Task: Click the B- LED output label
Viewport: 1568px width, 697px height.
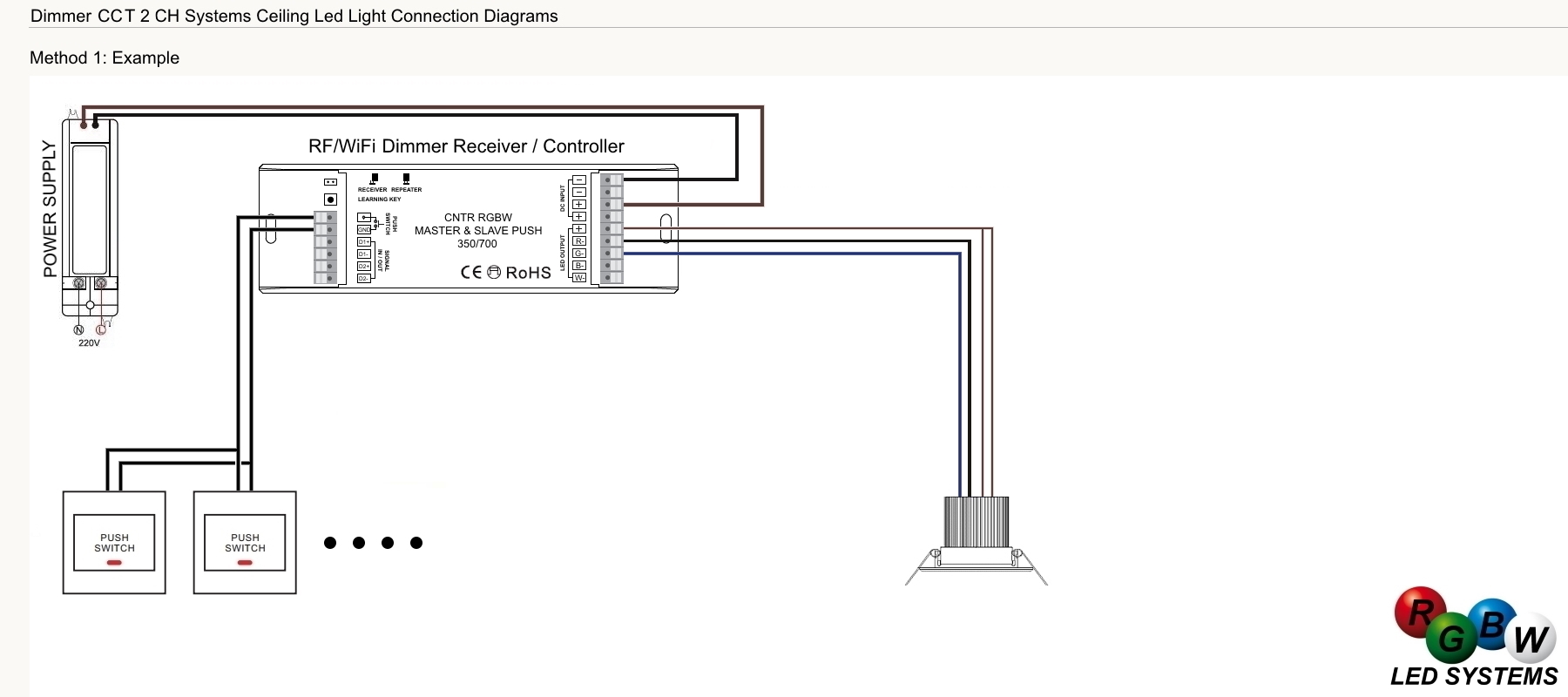Action: click(x=579, y=266)
